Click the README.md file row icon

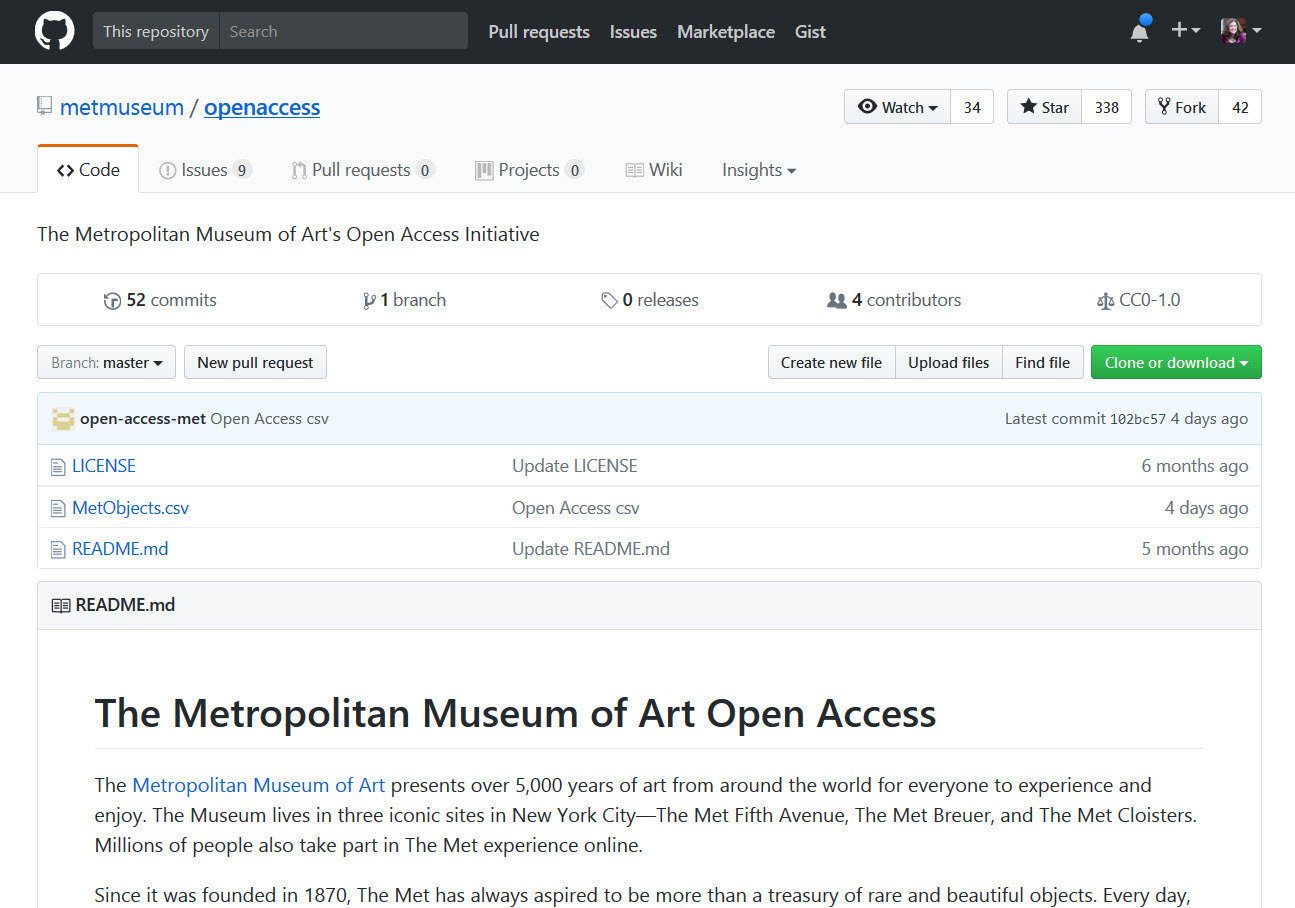click(x=58, y=549)
